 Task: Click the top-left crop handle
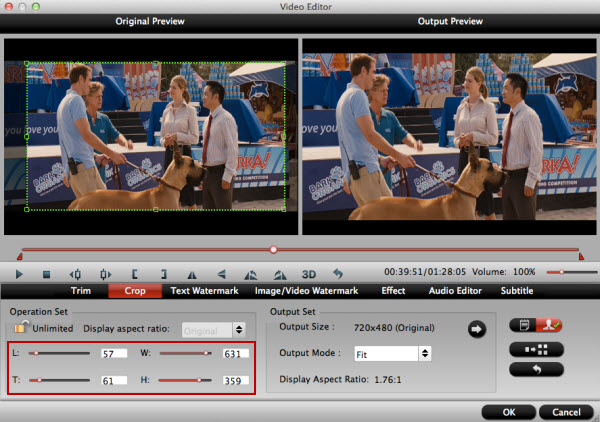coord(26,64)
